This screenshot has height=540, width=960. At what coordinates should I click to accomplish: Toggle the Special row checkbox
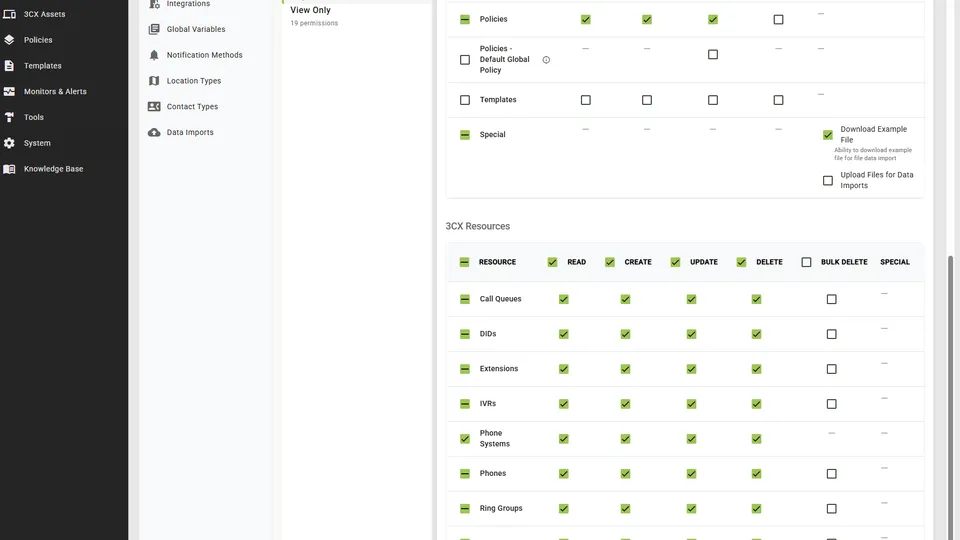465,135
